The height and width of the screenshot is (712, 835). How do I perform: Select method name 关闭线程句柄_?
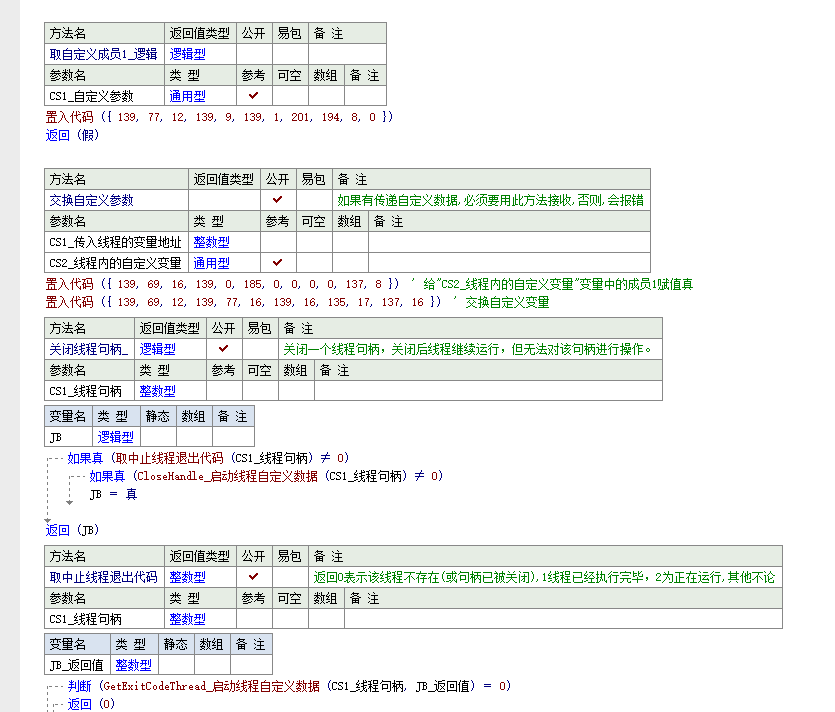(x=88, y=349)
